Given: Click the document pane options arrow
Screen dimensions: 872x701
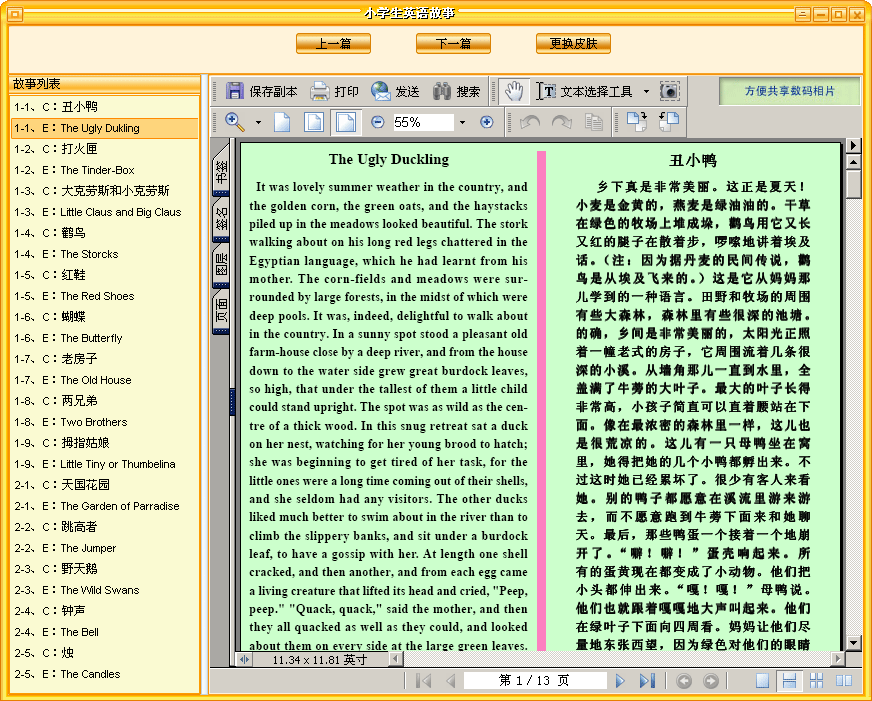Looking at the screenshot, I should 854,146.
